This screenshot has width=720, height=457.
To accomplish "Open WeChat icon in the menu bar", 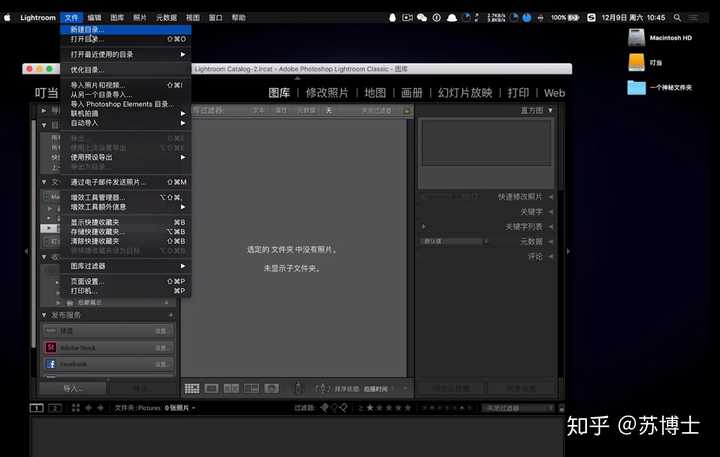I will (x=422, y=17).
